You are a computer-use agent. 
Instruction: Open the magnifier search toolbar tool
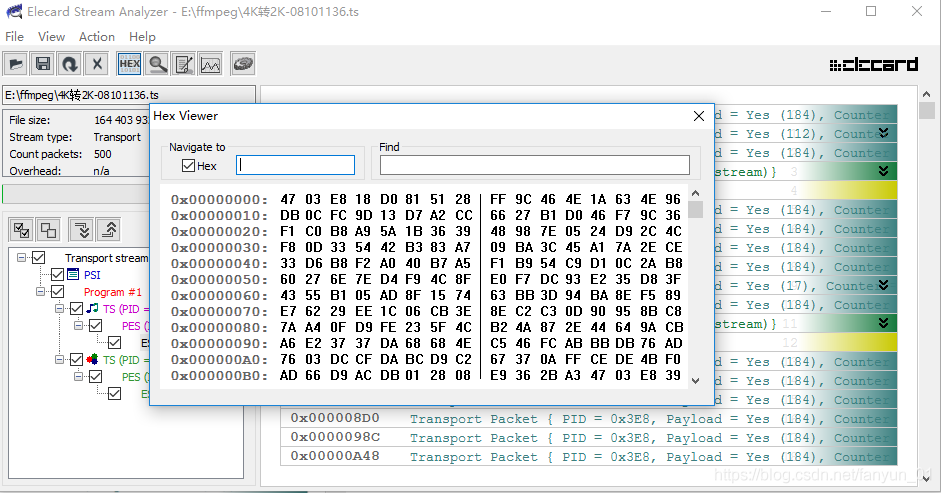(157, 64)
